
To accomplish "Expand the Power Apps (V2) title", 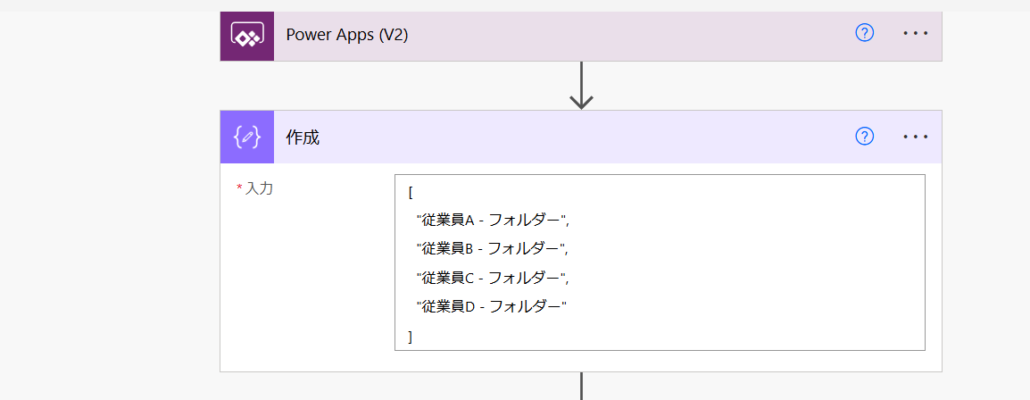I will (x=347, y=35).
